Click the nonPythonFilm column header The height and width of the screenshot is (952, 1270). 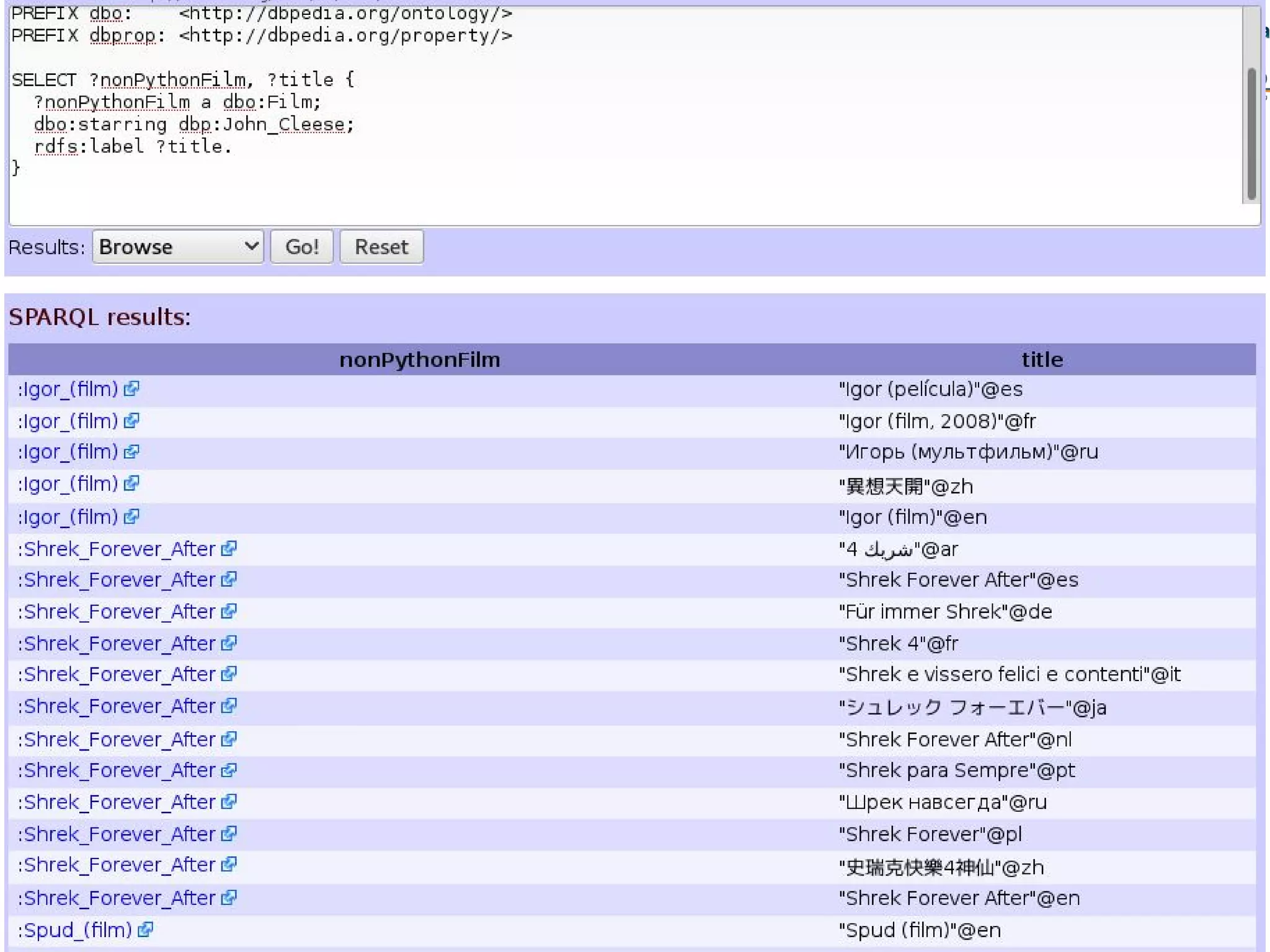pyautogui.click(x=420, y=359)
